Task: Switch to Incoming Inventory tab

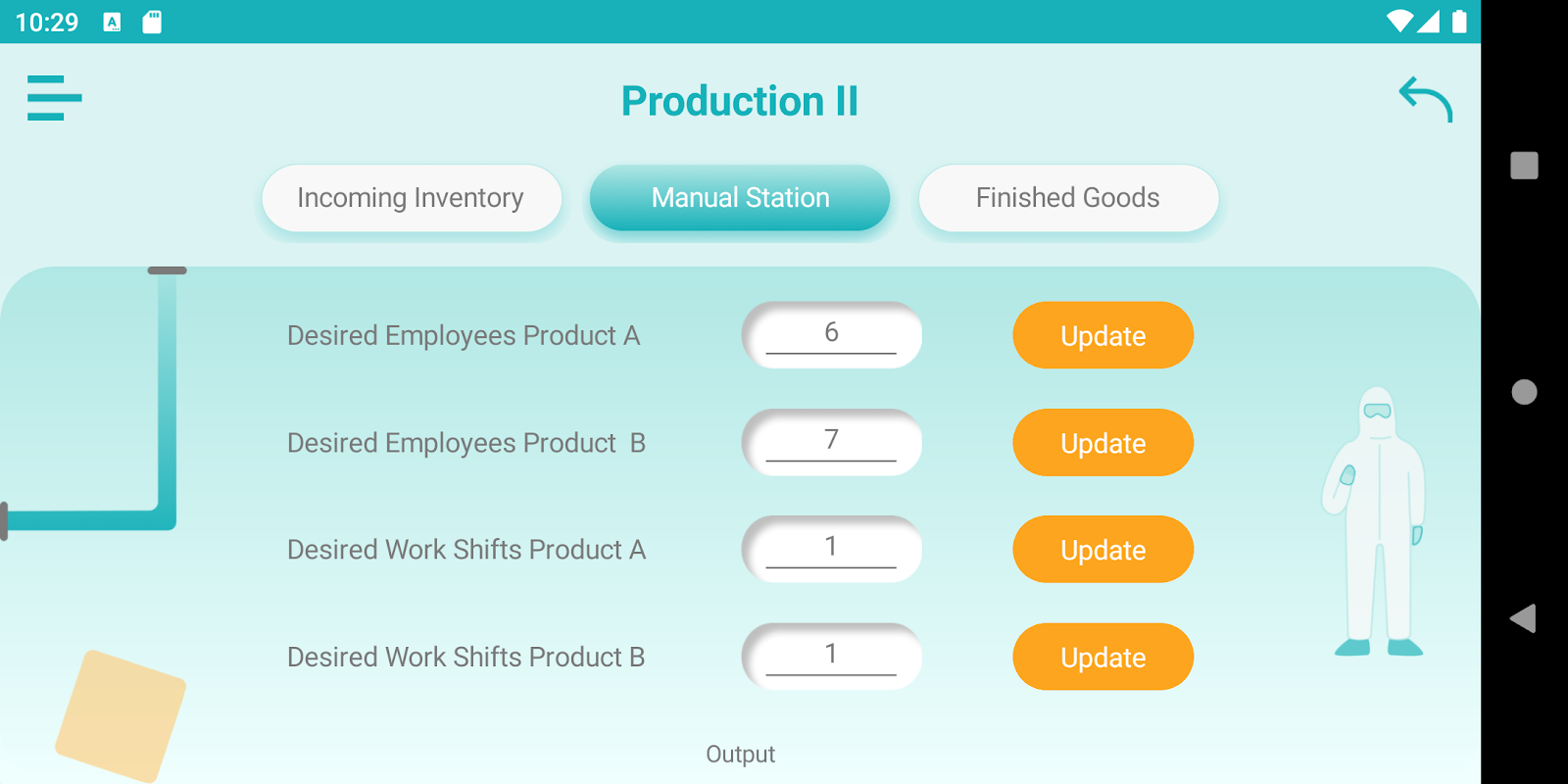Action: coord(411,198)
